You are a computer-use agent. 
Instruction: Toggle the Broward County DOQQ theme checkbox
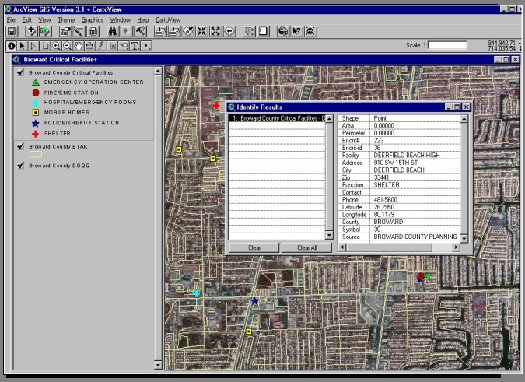point(21,165)
